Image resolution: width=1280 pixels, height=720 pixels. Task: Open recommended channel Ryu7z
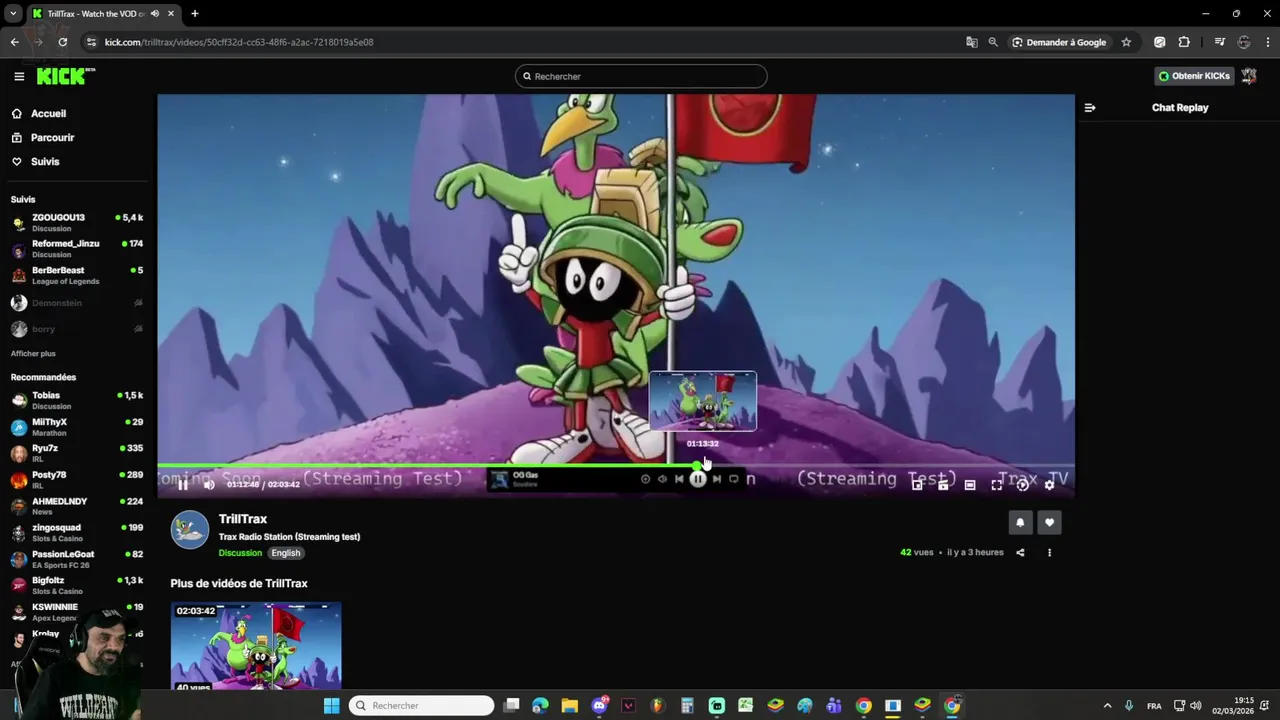click(76, 453)
